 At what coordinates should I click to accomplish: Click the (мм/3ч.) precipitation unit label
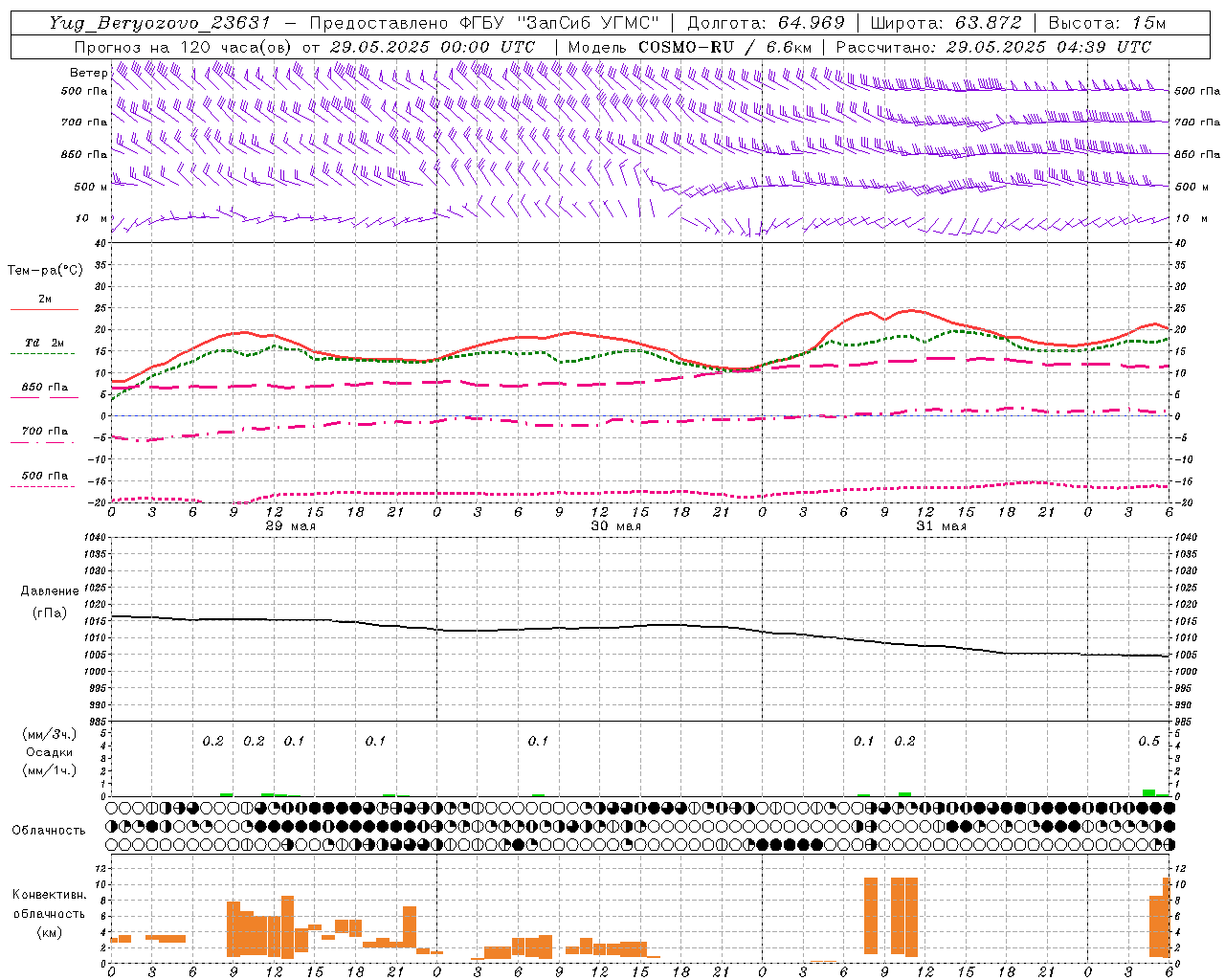[x=50, y=734]
